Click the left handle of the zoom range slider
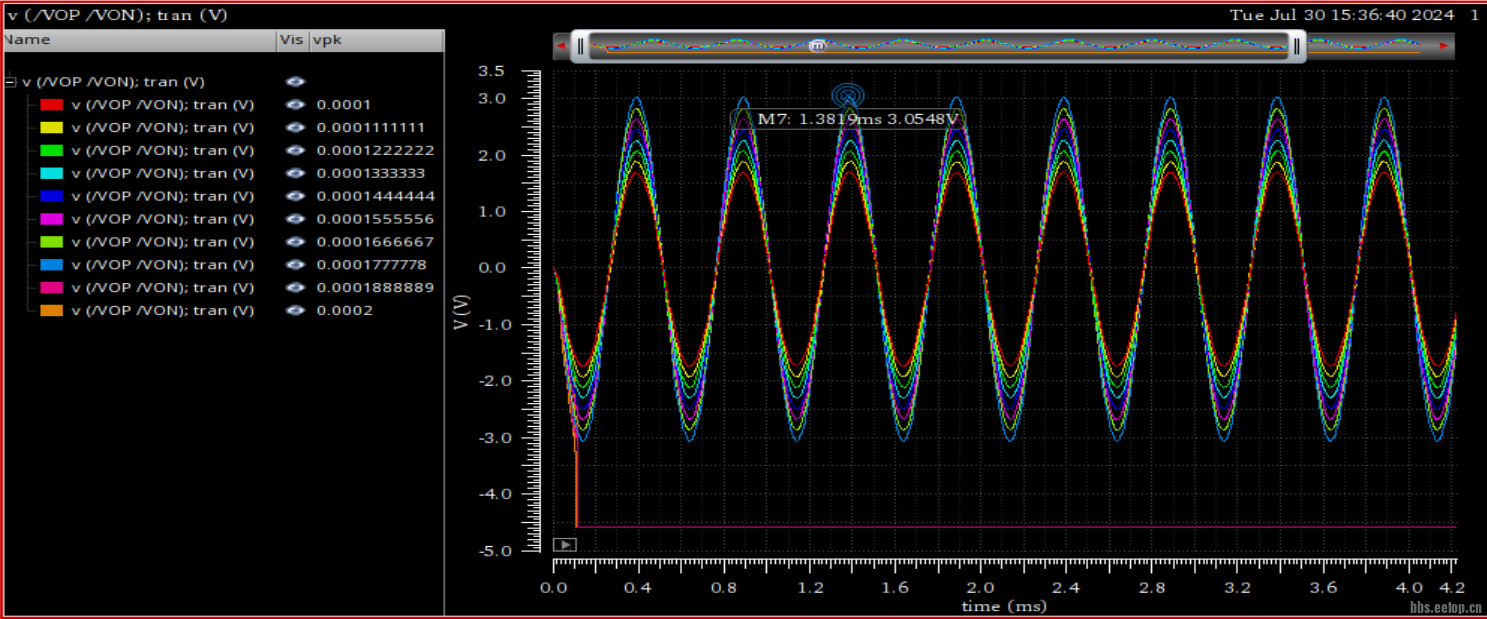This screenshot has width=1487, height=619. (580, 46)
